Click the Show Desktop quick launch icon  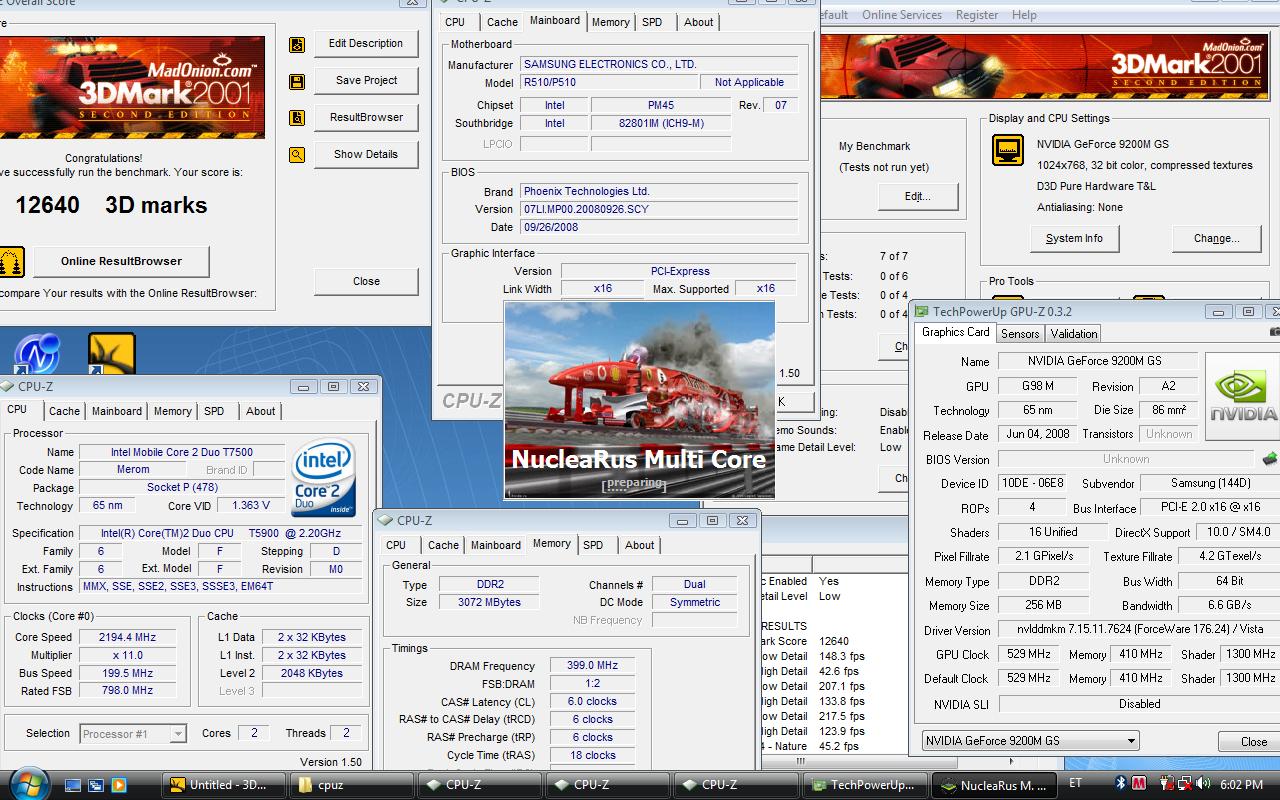(x=74, y=785)
